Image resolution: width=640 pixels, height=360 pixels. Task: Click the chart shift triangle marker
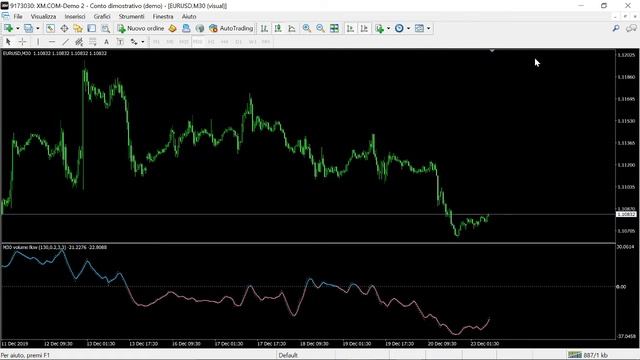(492, 51)
